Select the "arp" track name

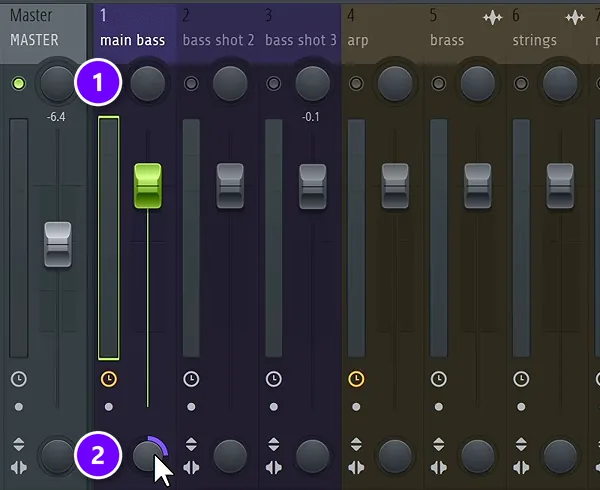pos(358,41)
